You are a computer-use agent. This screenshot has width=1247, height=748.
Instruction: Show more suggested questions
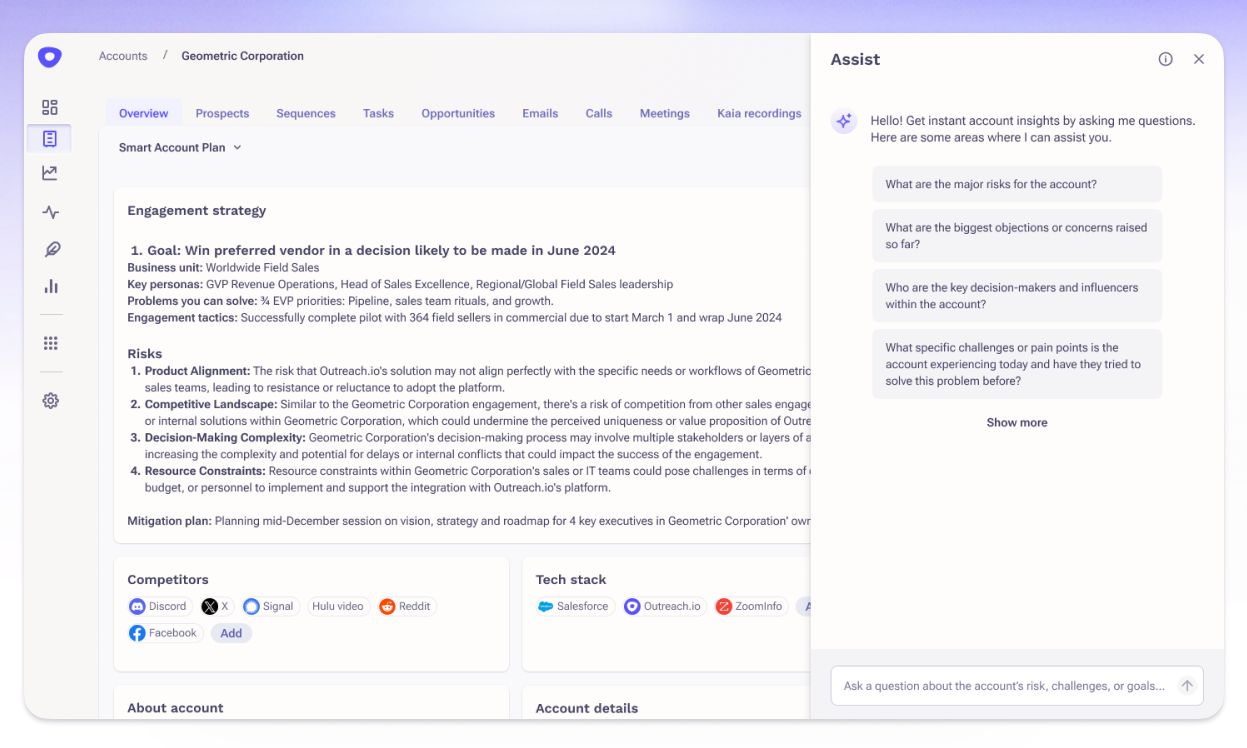pos(1017,423)
